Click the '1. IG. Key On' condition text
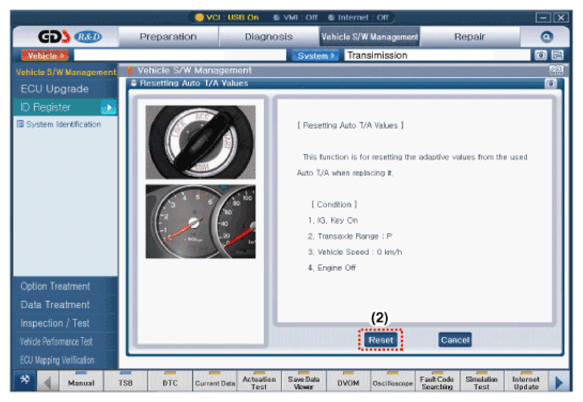The height and width of the screenshot is (402, 583). tap(333, 221)
